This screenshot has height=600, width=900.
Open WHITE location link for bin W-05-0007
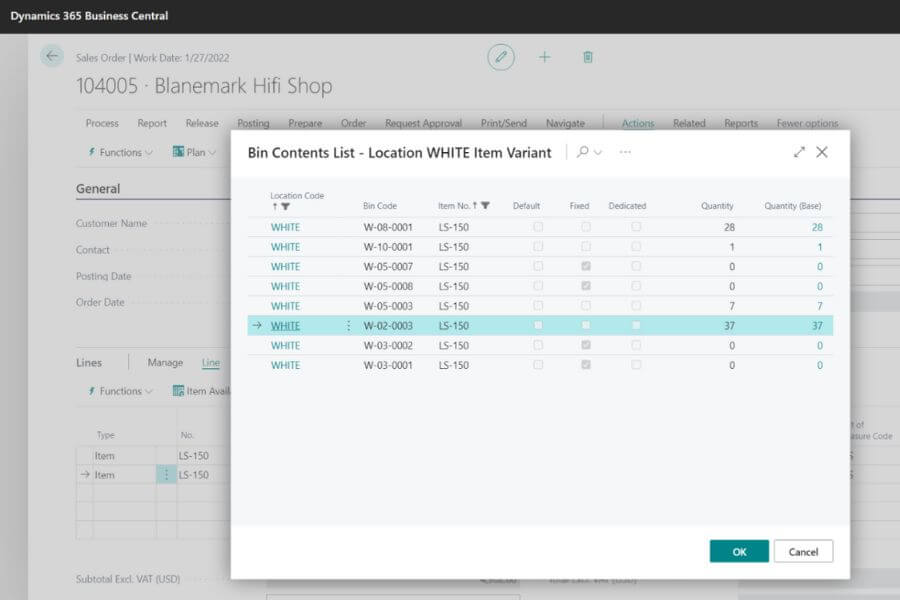pos(285,266)
